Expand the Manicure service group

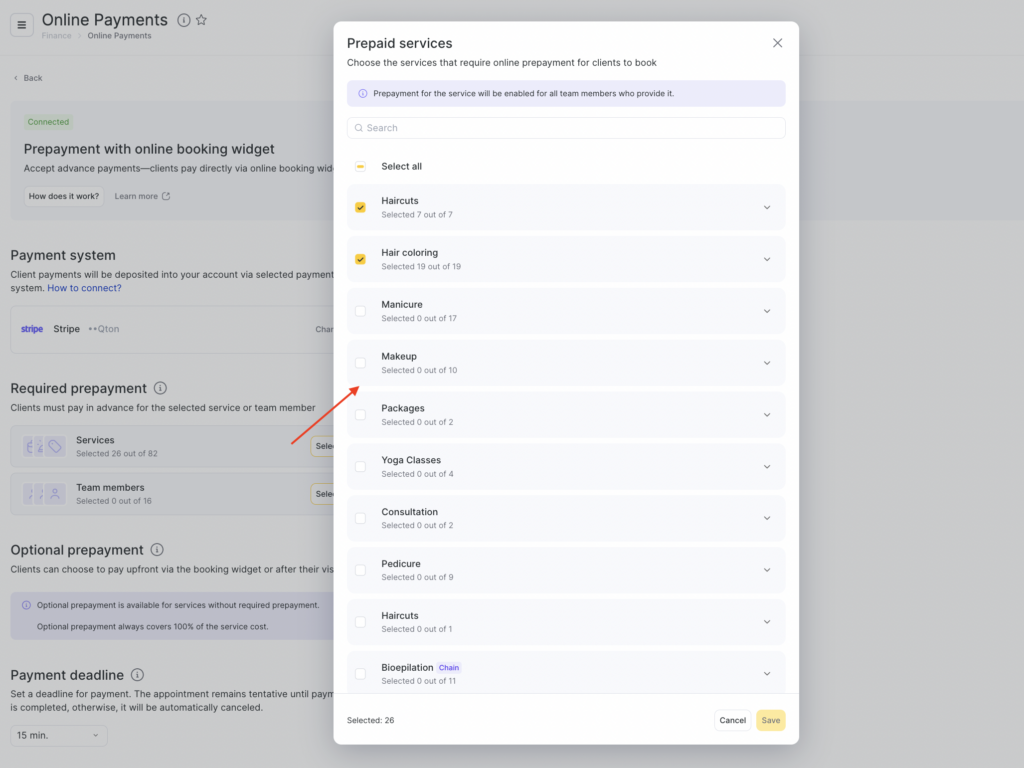pyautogui.click(x=767, y=311)
